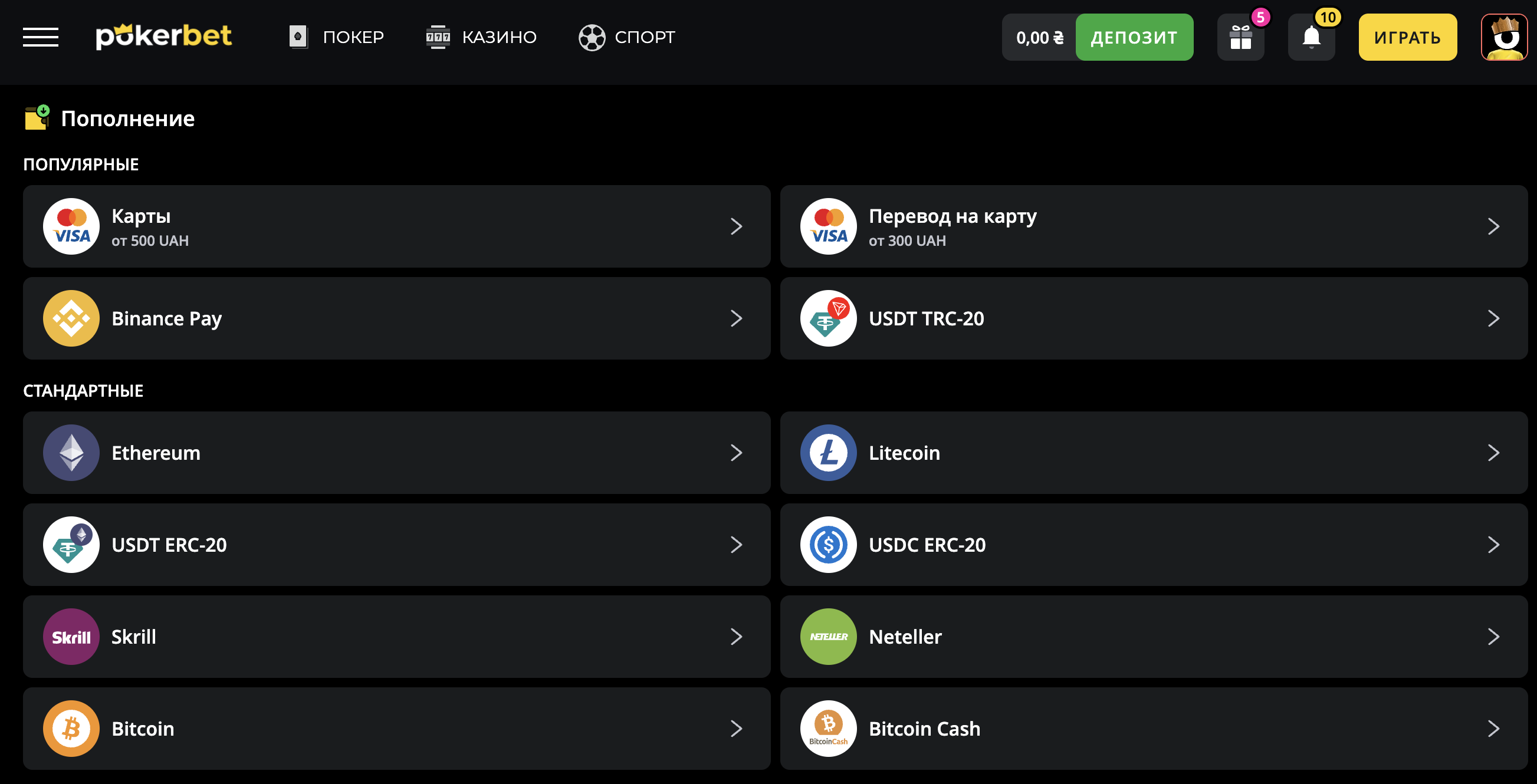Open the notifications bell
This screenshot has height=784, width=1537.
click(x=1311, y=38)
